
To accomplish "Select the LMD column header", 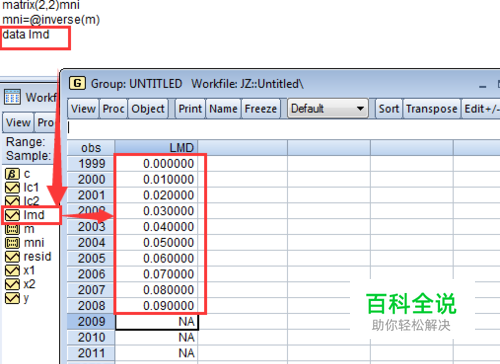I will click(x=156, y=148).
